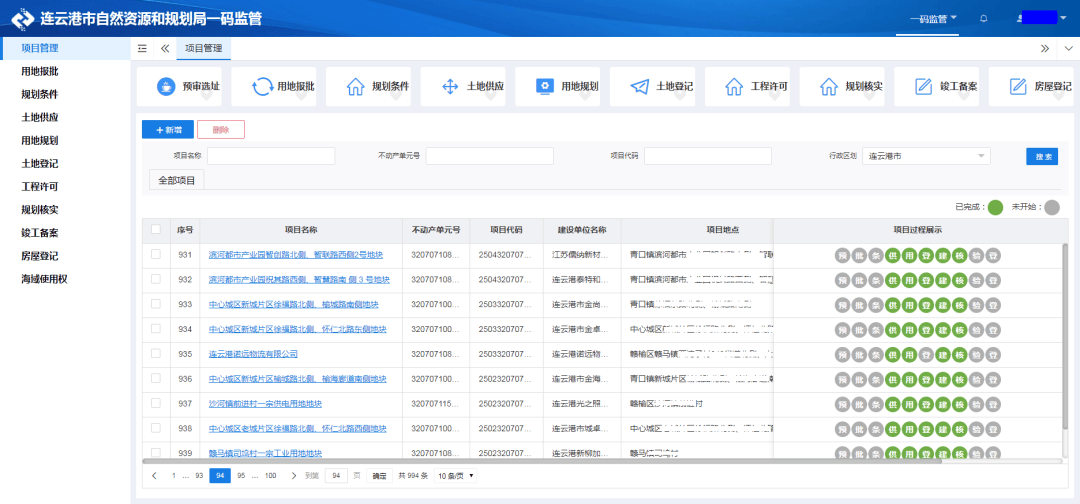
Task: Tick the checkbox for row 935
Action: (155, 353)
